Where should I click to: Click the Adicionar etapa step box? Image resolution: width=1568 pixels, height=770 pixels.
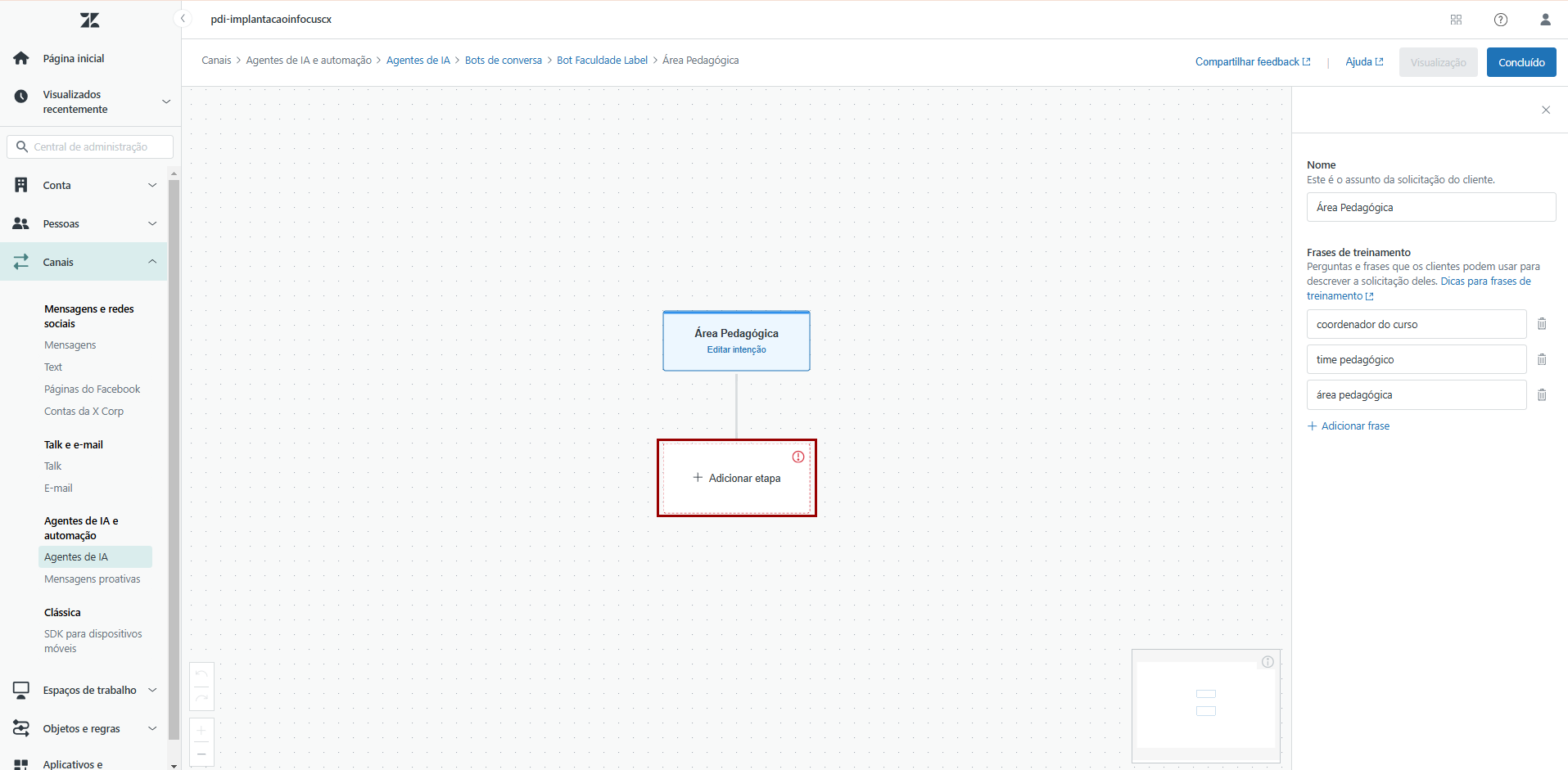736,479
